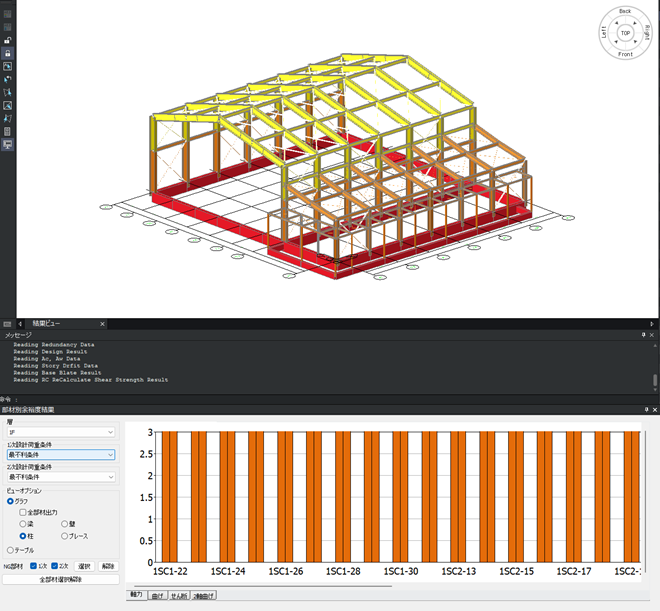The image size is (660, 611).
Task: Click the highlighted closed padlock lock icon
Action: point(7,53)
